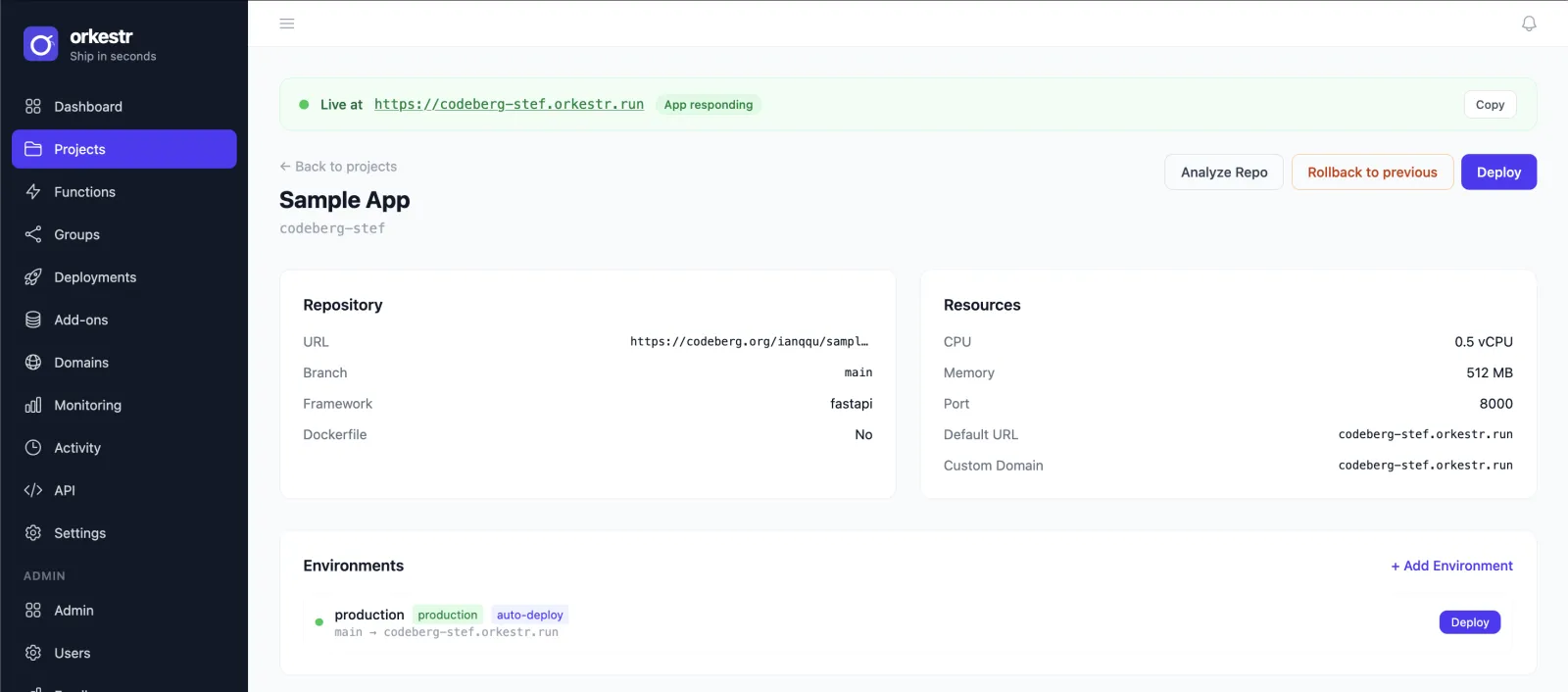Select Projects in the sidebar
The width and height of the screenshot is (1568, 692).
[x=124, y=149]
